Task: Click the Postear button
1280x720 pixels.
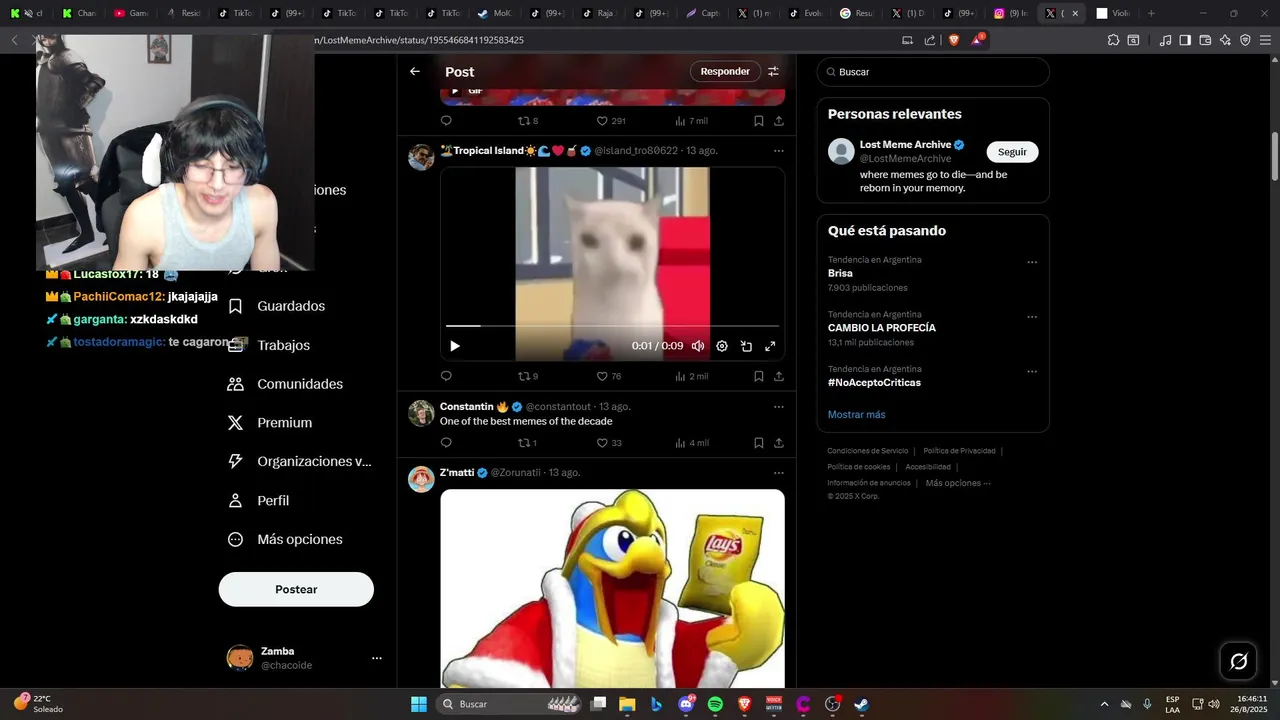Action: pyautogui.click(x=296, y=589)
